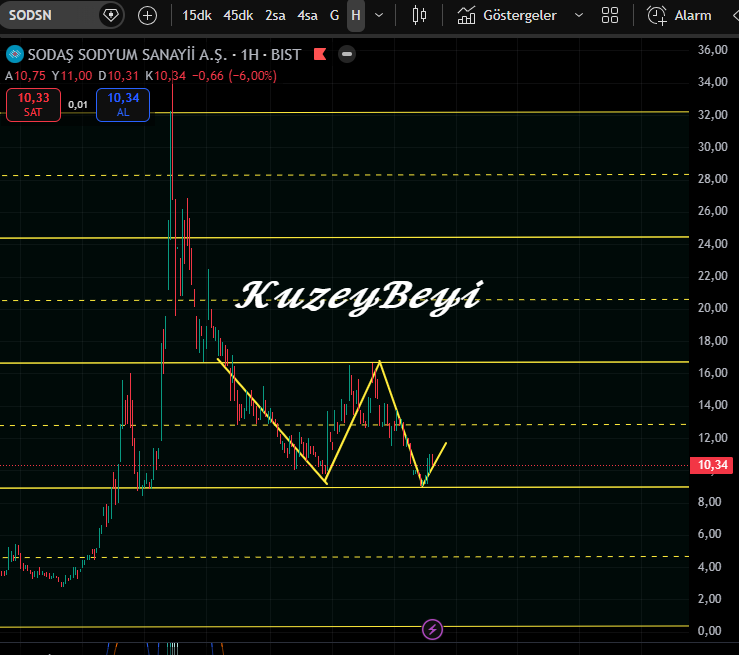This screenshot has width=739, height=655.
Task: Click the 0,01 spread value
Action: point(78,105)
